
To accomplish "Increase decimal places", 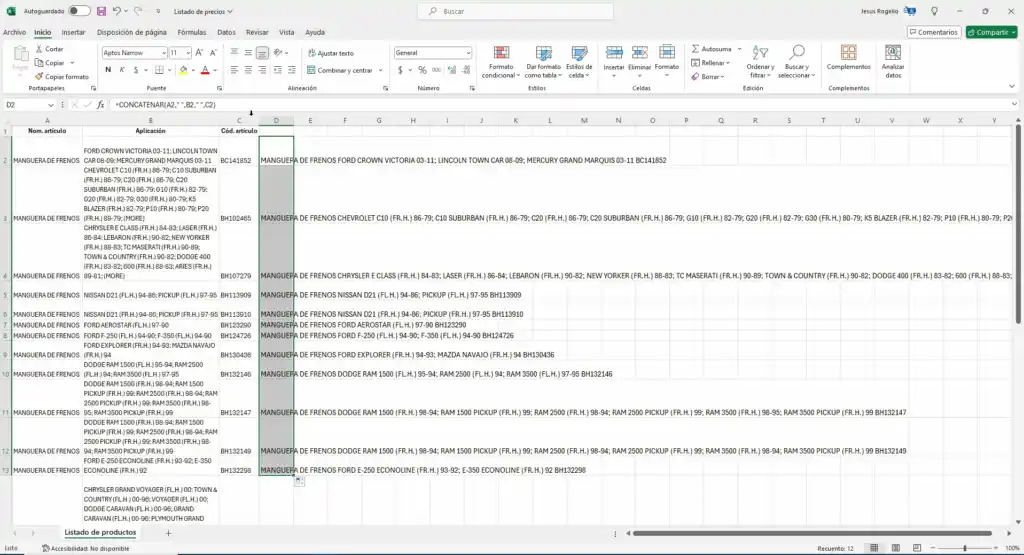I will pyautogui.click(x=452, y=70).
